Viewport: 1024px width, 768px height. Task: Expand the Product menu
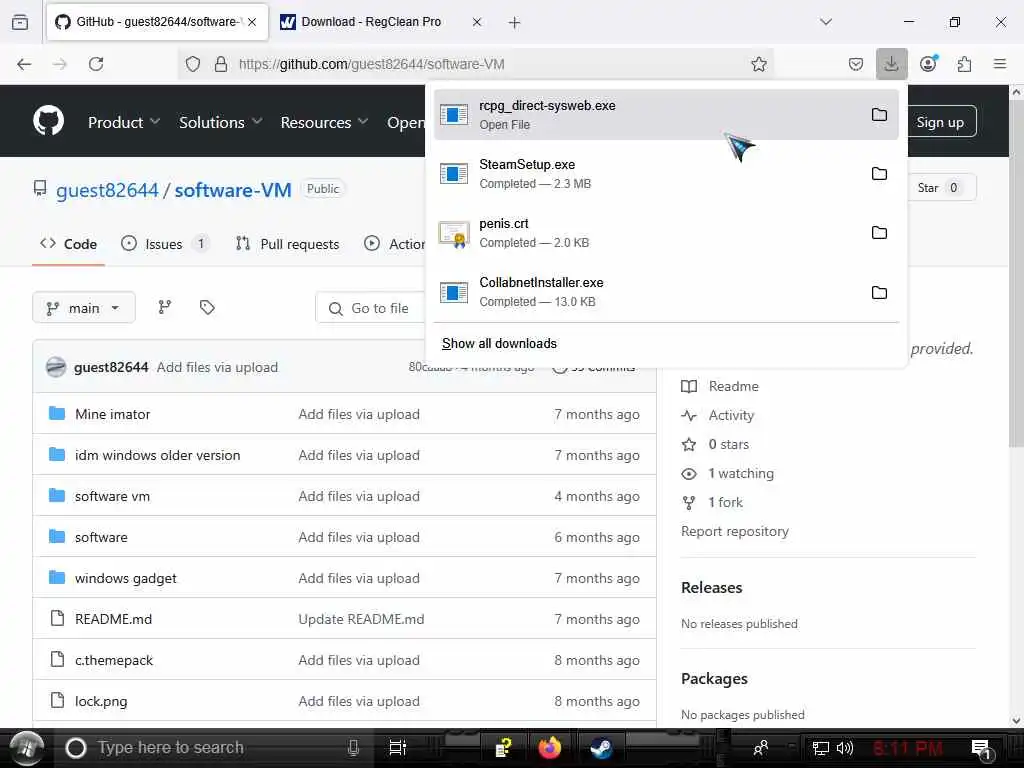tap(123, 122)
